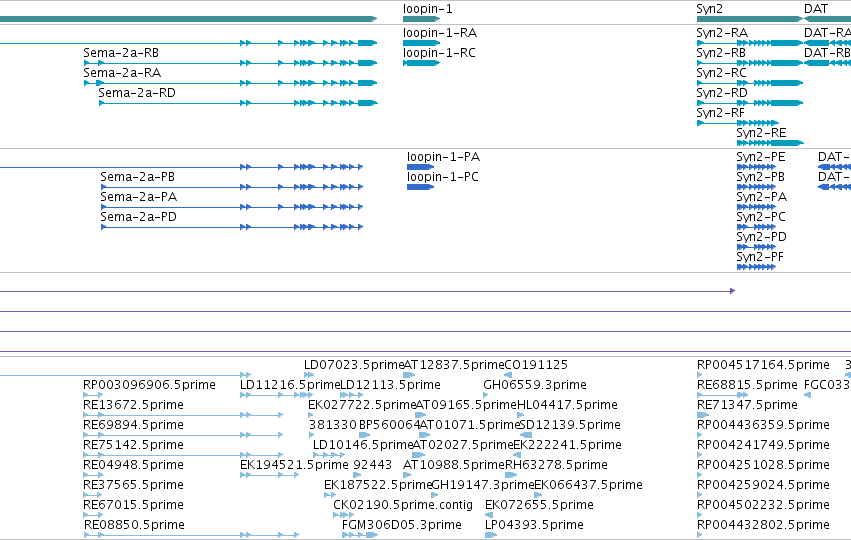Select RE04948.5prime label
The height and width of the screenshot is (540, 851).
(134, 465)
